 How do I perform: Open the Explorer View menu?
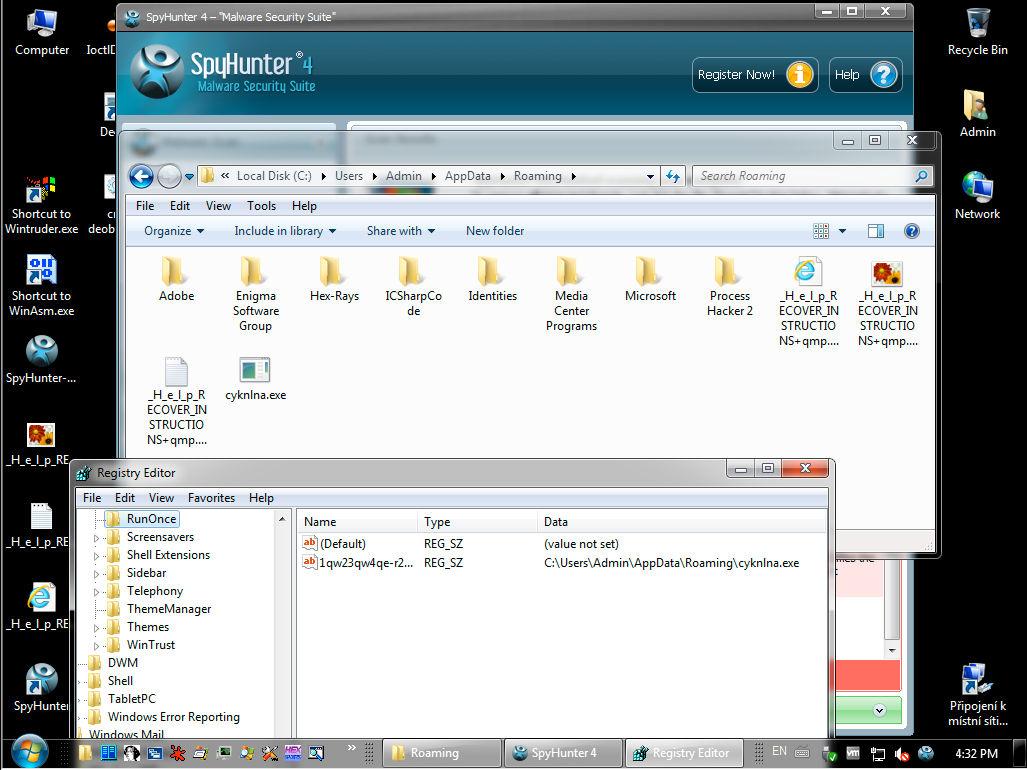click(x=218, y=206)
